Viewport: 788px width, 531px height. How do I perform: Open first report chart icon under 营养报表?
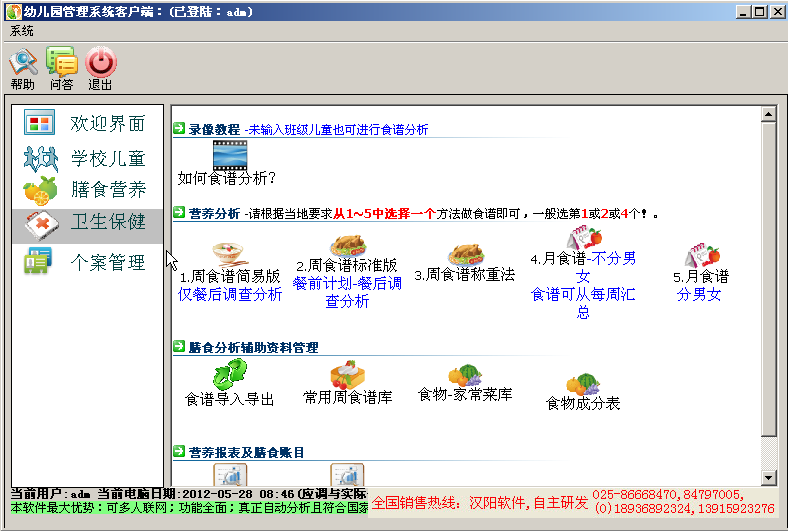pyautogui.click(x=230, y=474)
